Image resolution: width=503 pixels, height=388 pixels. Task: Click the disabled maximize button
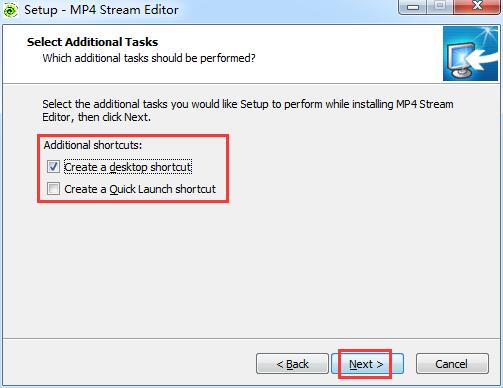click(x=440, y=6)
